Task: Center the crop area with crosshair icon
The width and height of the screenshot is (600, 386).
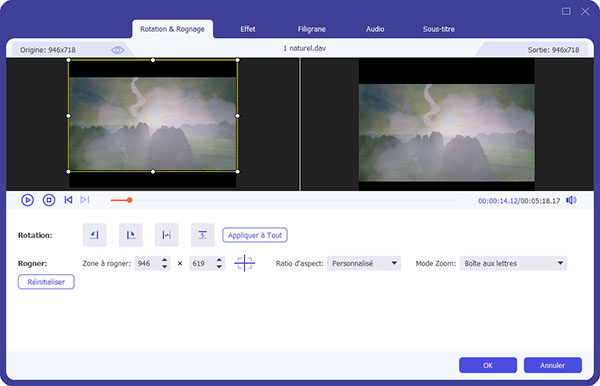Action: pyautogui.click(x=245, y=263)
